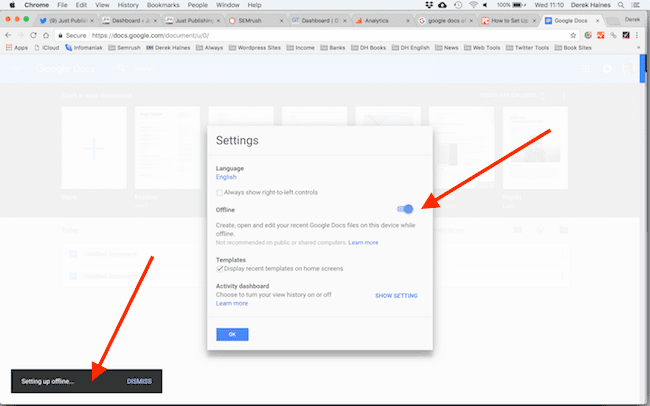The width and height of the screenshot is (650, 406).
Task: Switch to the google docs search tab
Action: [445, 20]
